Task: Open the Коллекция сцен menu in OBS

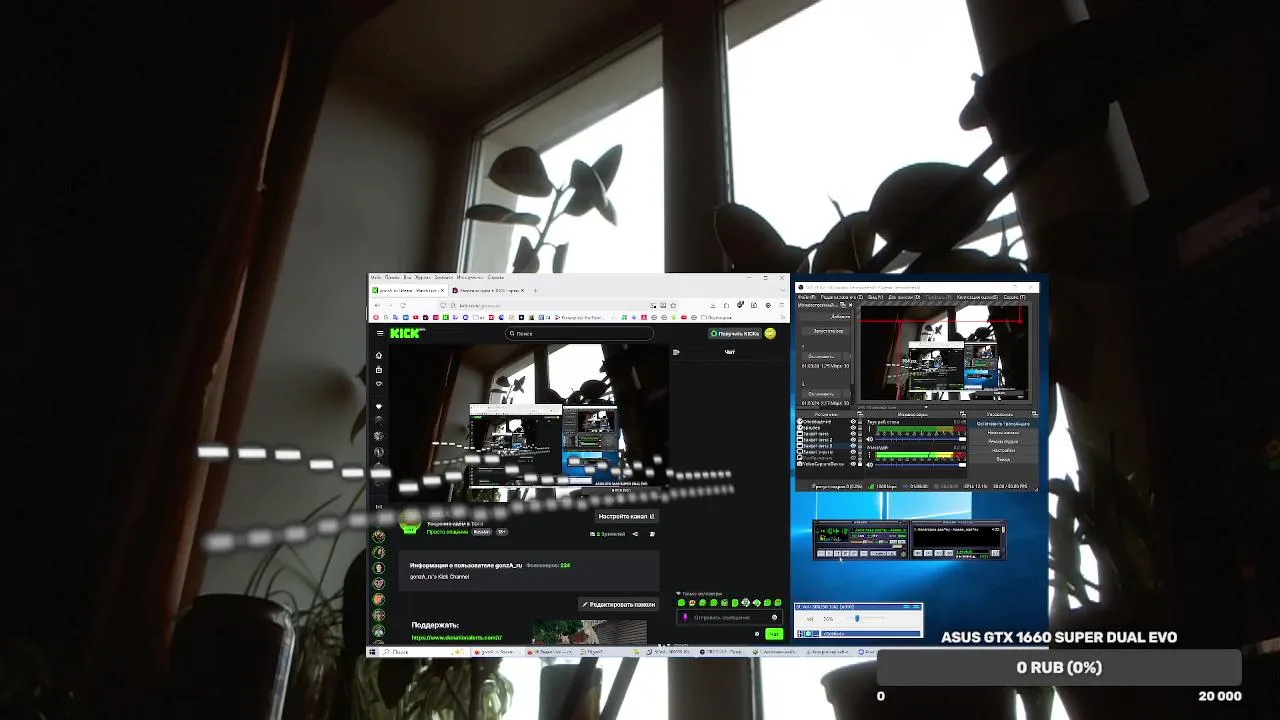Action: pos(977,297)
